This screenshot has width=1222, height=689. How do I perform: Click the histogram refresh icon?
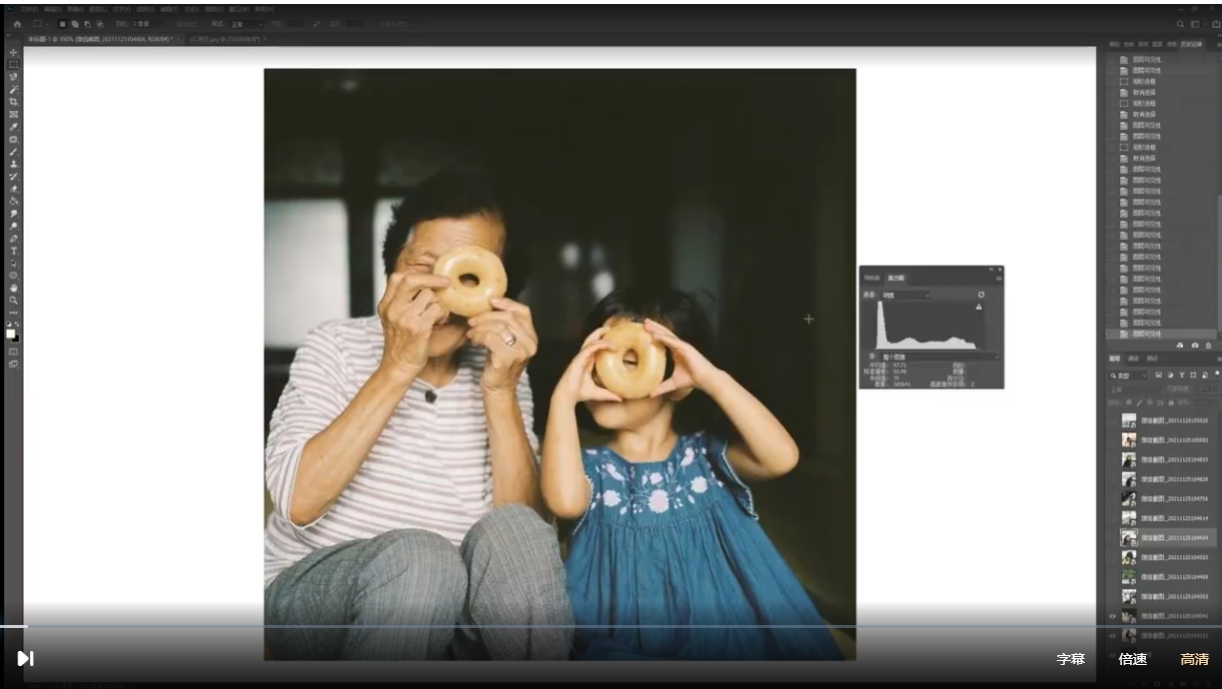click(x=981, y=295)
